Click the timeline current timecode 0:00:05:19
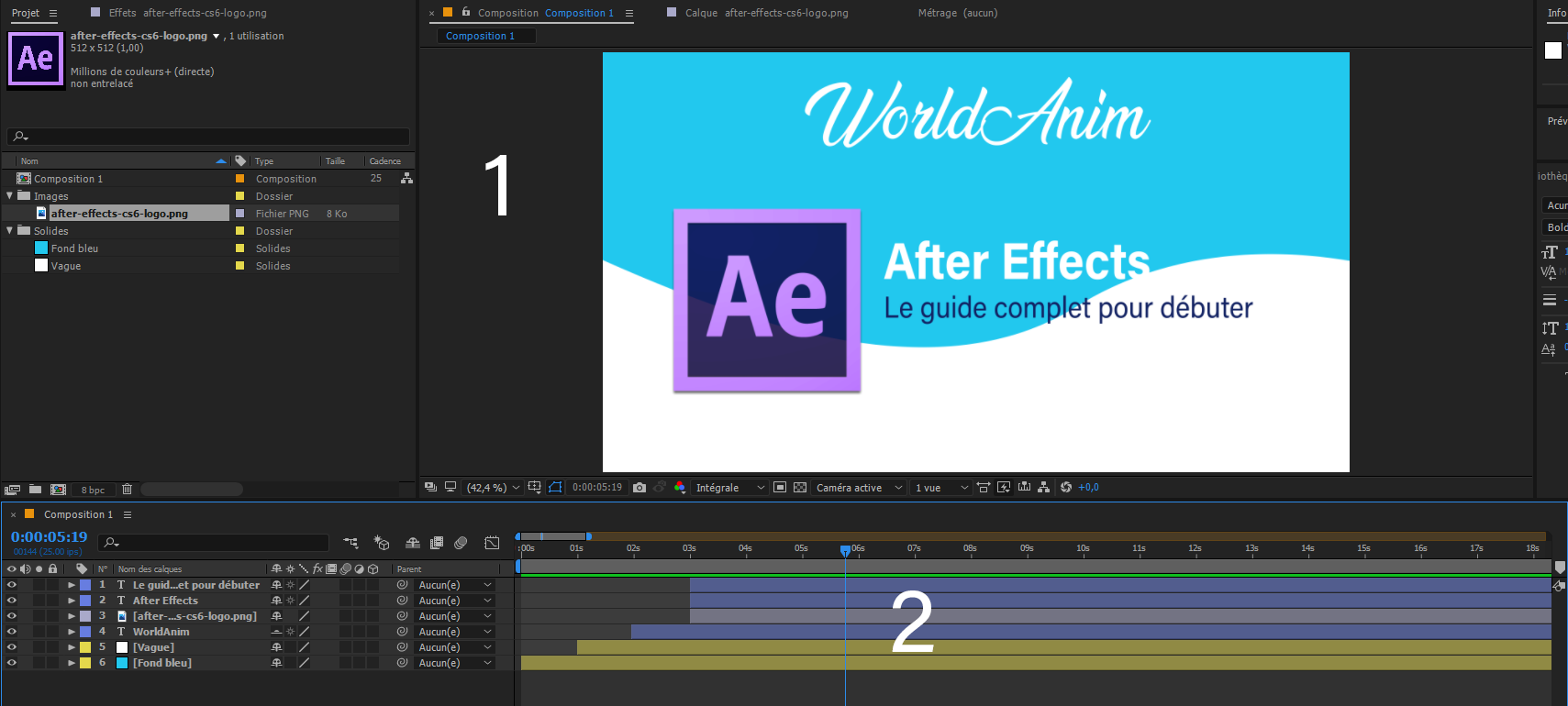1568x706 pixels. pos(49,537)
